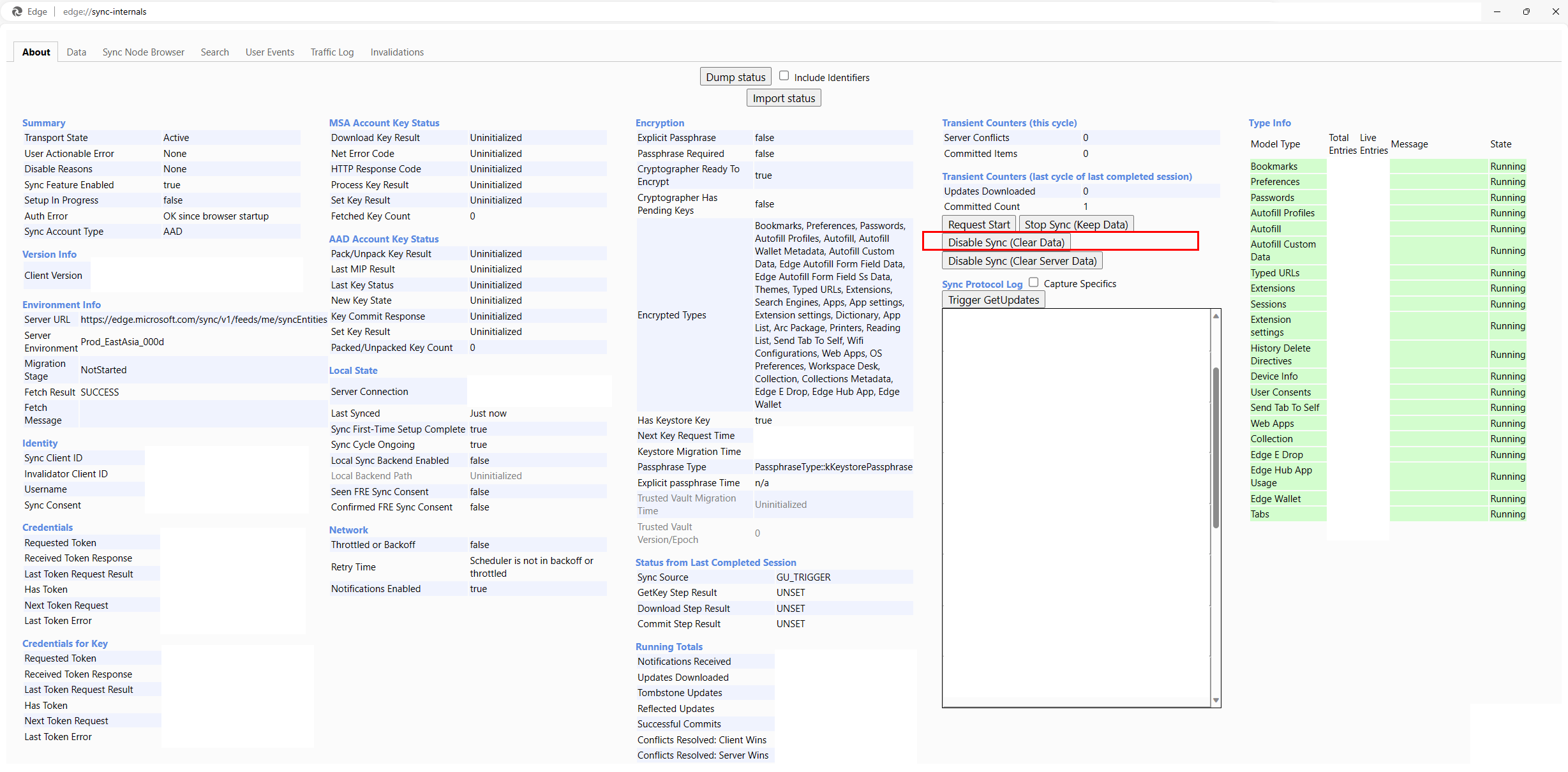Click Request Start button
The width and height of the screenshot is (1568, 772).
pyautogui.click(x=978, y=225)
